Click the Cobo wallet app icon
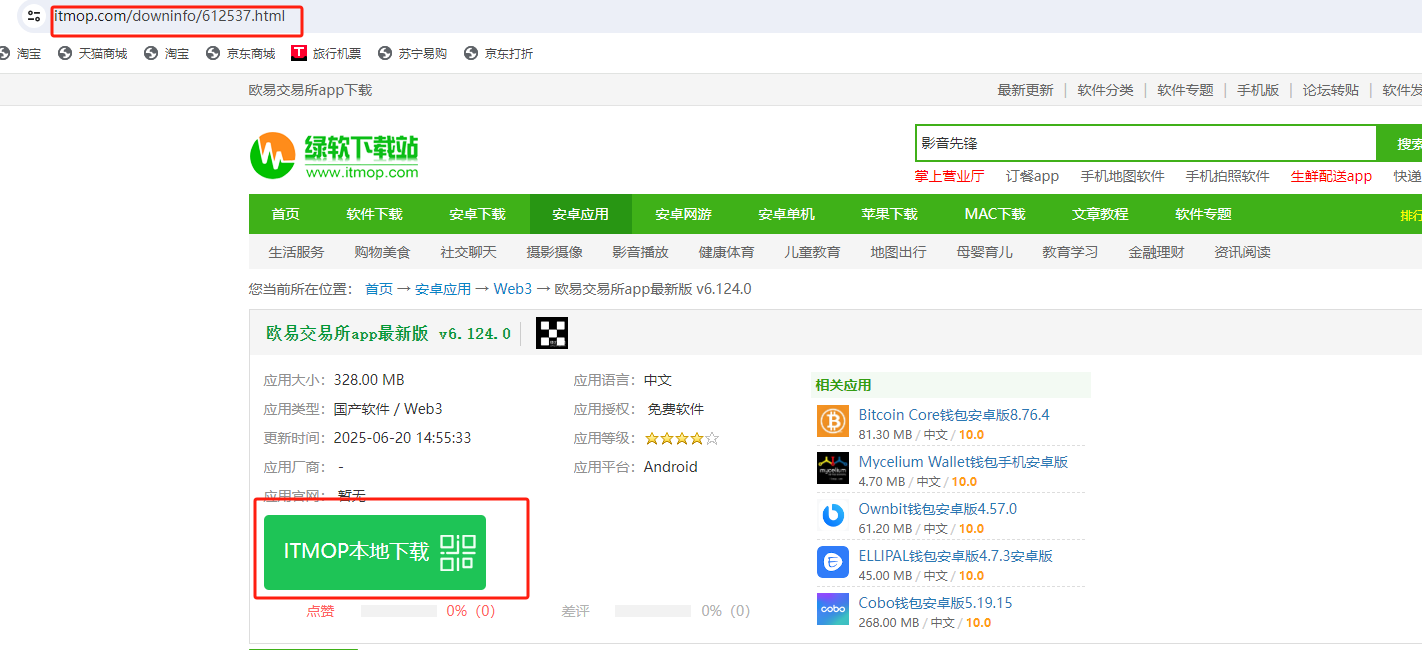The image size is (1422, 650). (x=832, y=609)
